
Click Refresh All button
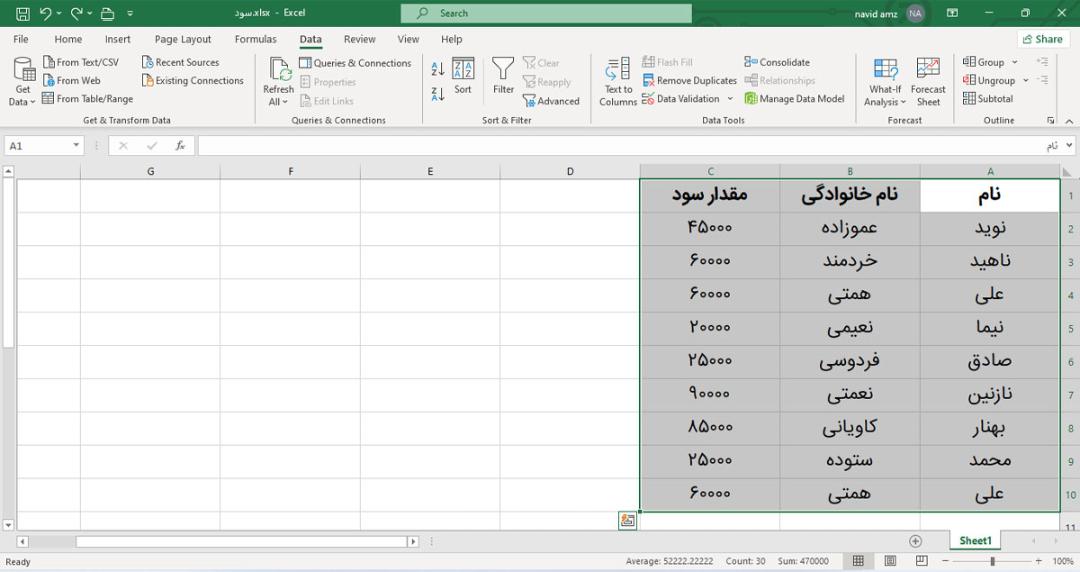pyautogui.click(x=278, y=82)
